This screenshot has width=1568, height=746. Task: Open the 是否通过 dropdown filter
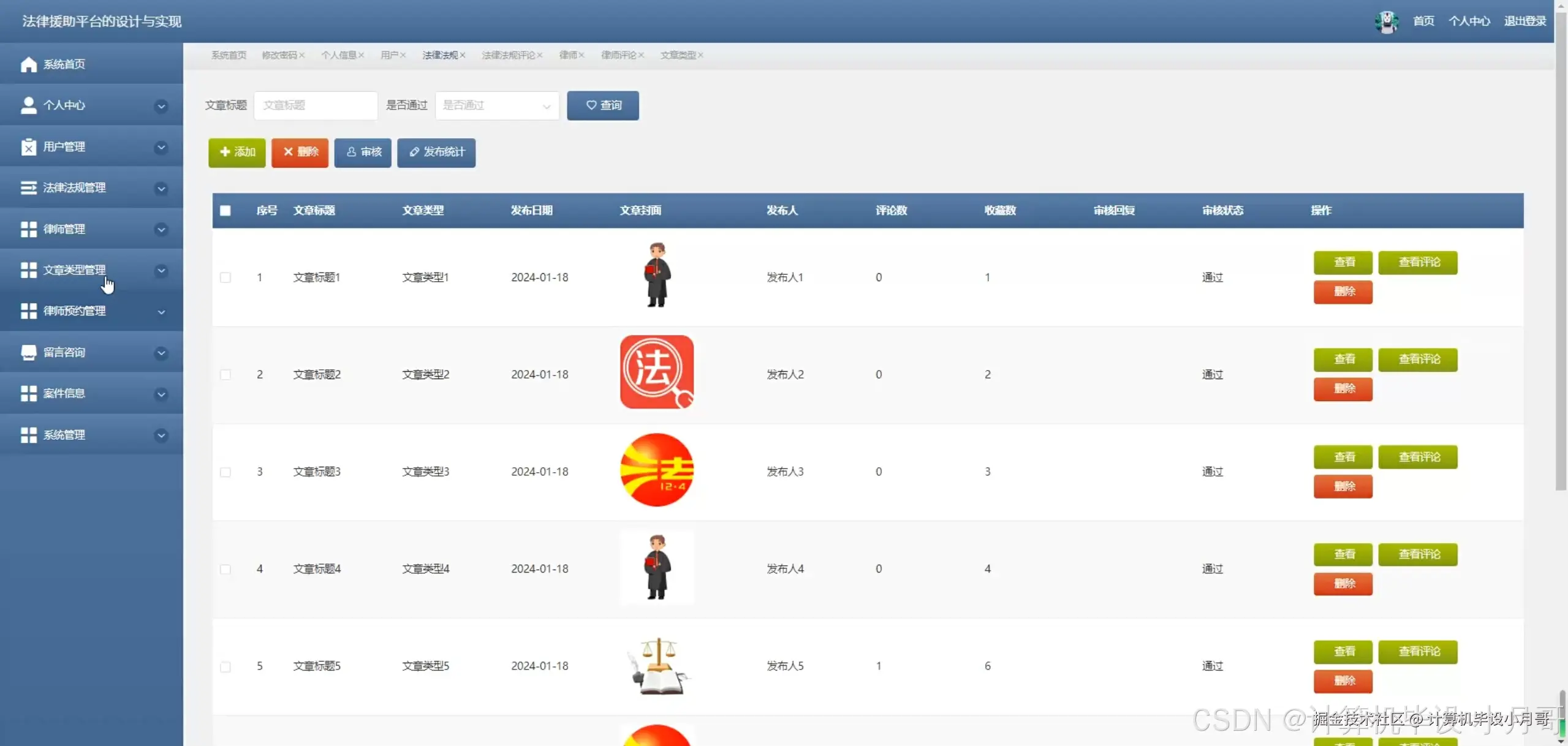click(x=496, y=105)
